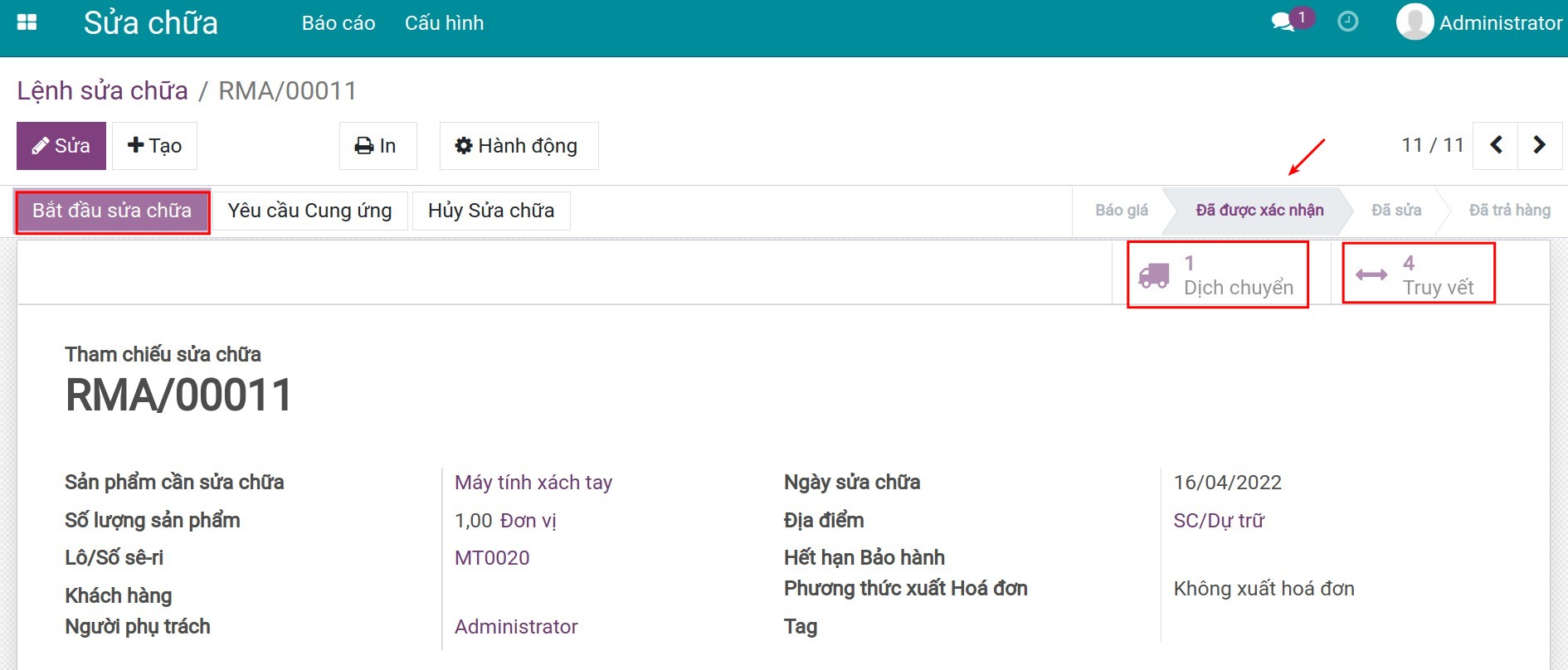This screenshot has height=670, width=1568.
Task: Click the Administrator user name menu
Action: 1501,23
